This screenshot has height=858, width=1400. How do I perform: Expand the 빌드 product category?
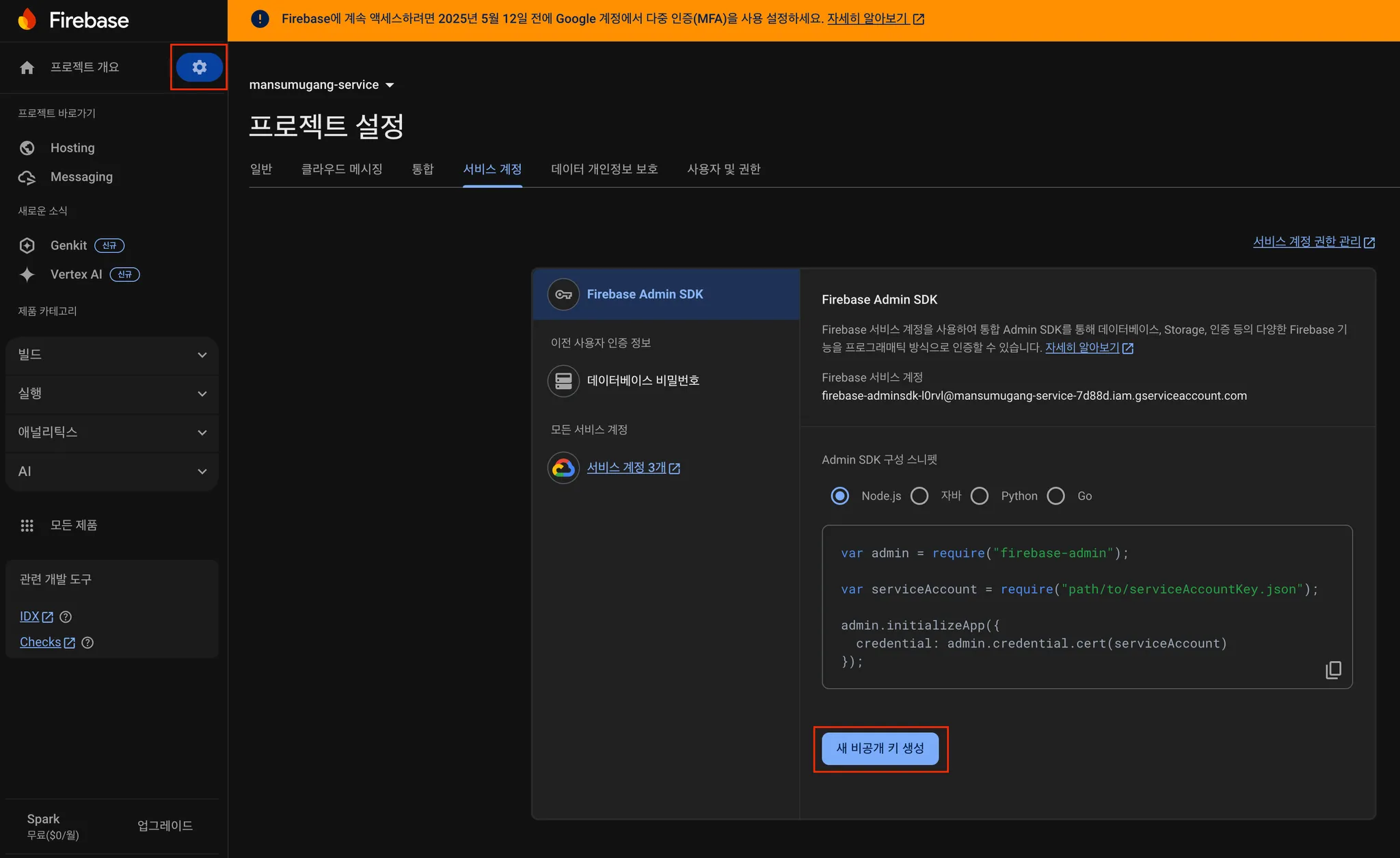[x=112, y=355]
